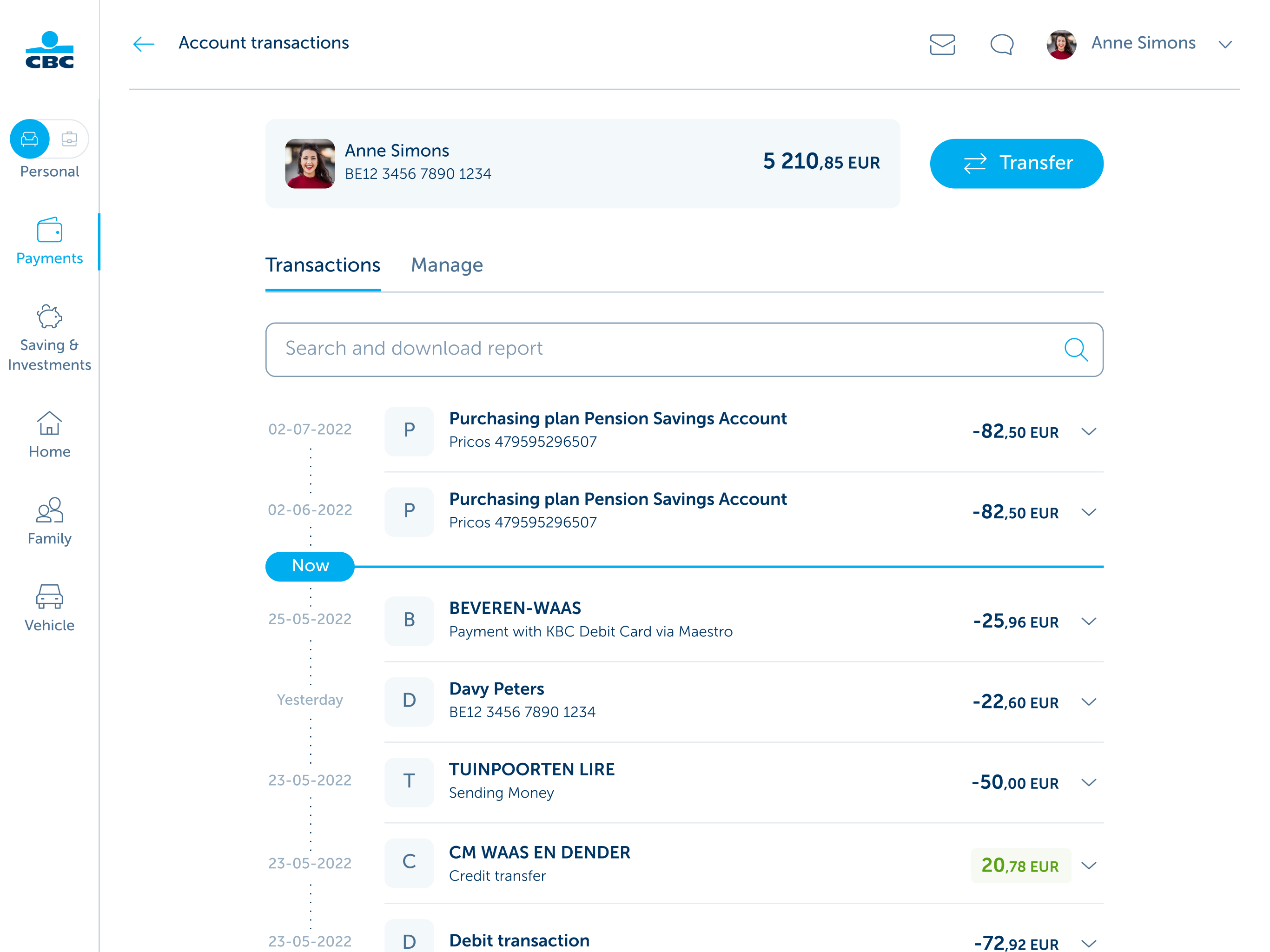Open the Family sidebar section

click(49, 522)
